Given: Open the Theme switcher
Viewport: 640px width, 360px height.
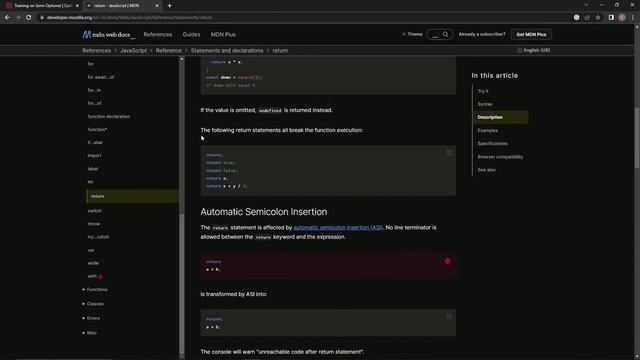Looking at the screenshot, I should point(412,34).
